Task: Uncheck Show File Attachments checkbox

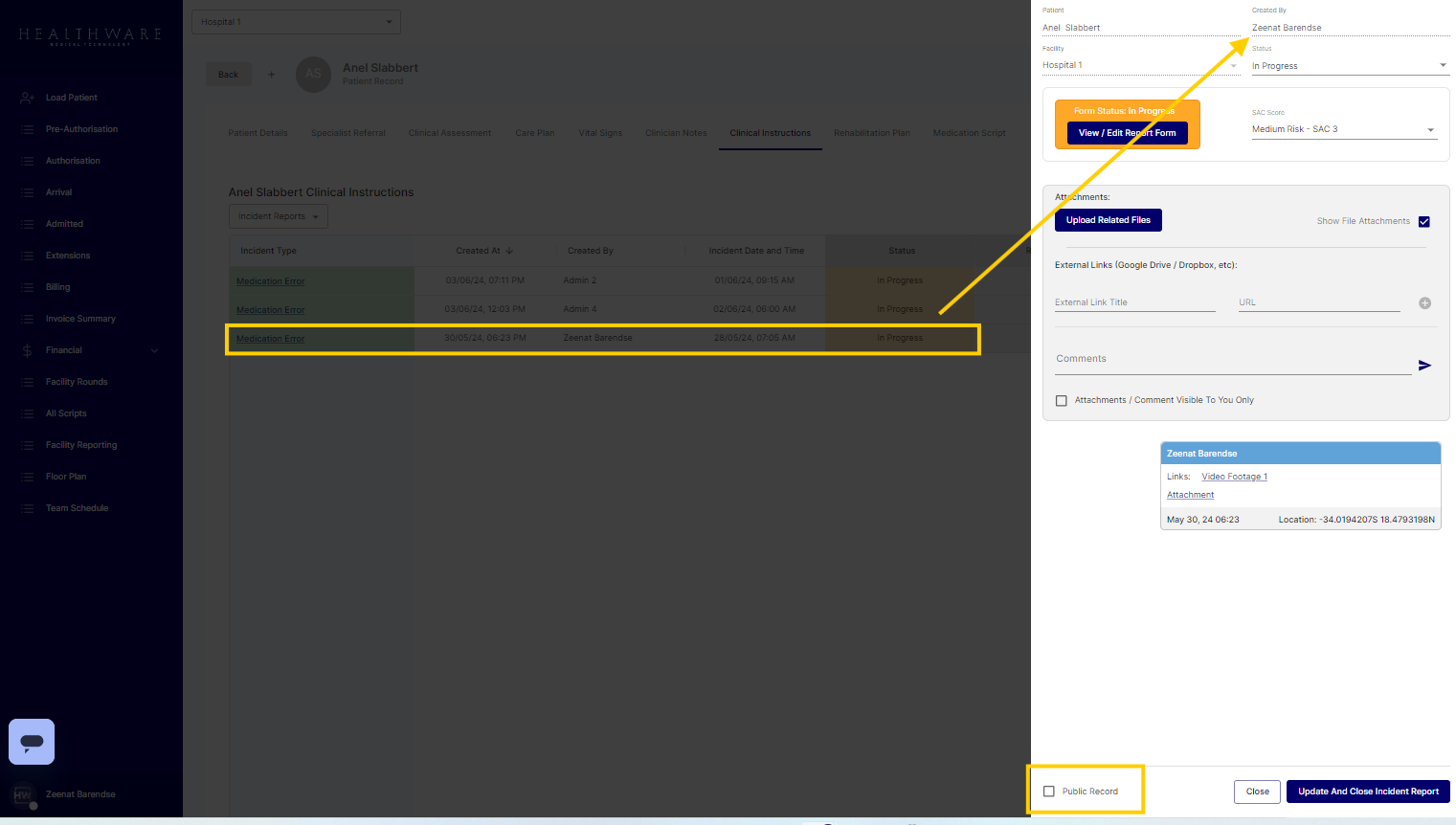Action: pos(1423,221)
